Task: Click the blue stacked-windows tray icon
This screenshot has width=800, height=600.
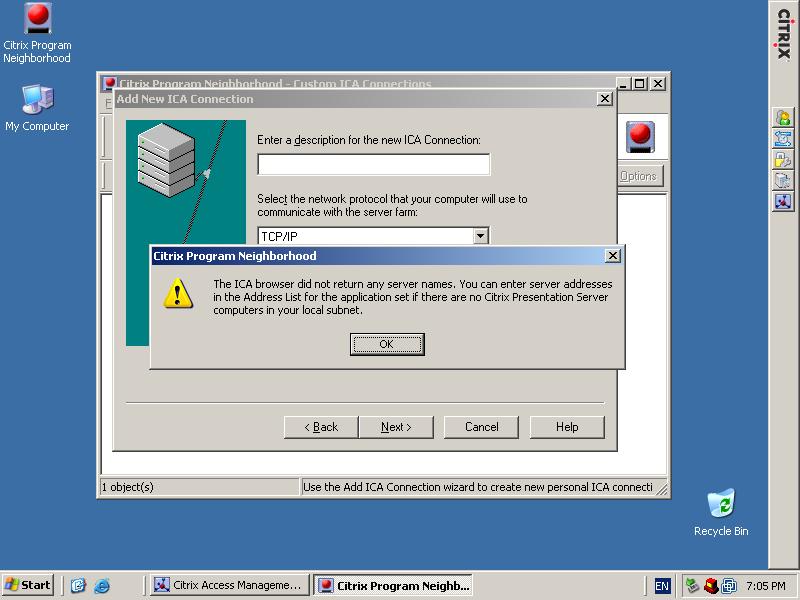Action: click(x=730, y=586)
